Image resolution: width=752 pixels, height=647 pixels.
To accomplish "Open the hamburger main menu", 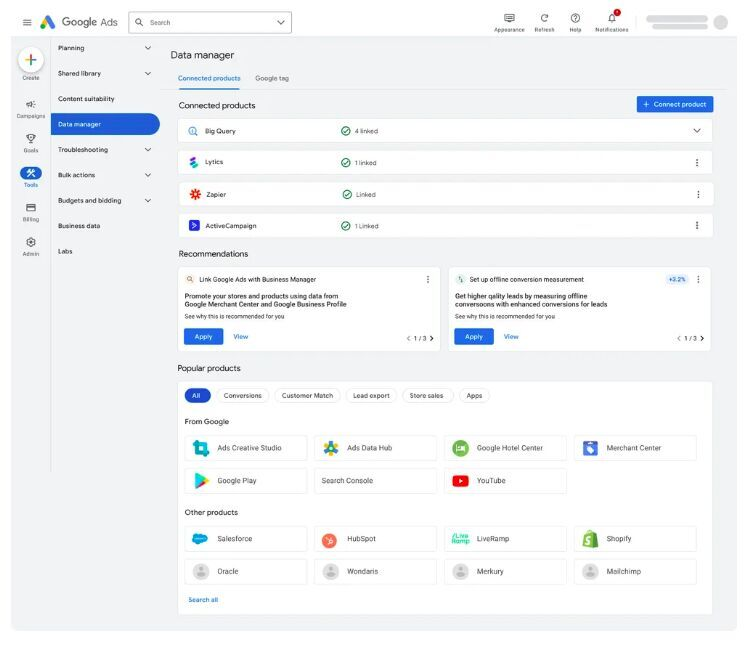I will coord(27,23).
